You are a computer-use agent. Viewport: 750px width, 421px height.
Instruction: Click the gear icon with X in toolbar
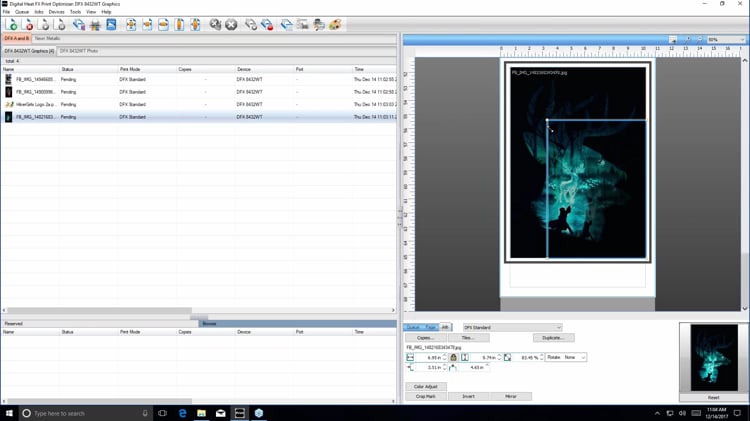coord(215,24)
